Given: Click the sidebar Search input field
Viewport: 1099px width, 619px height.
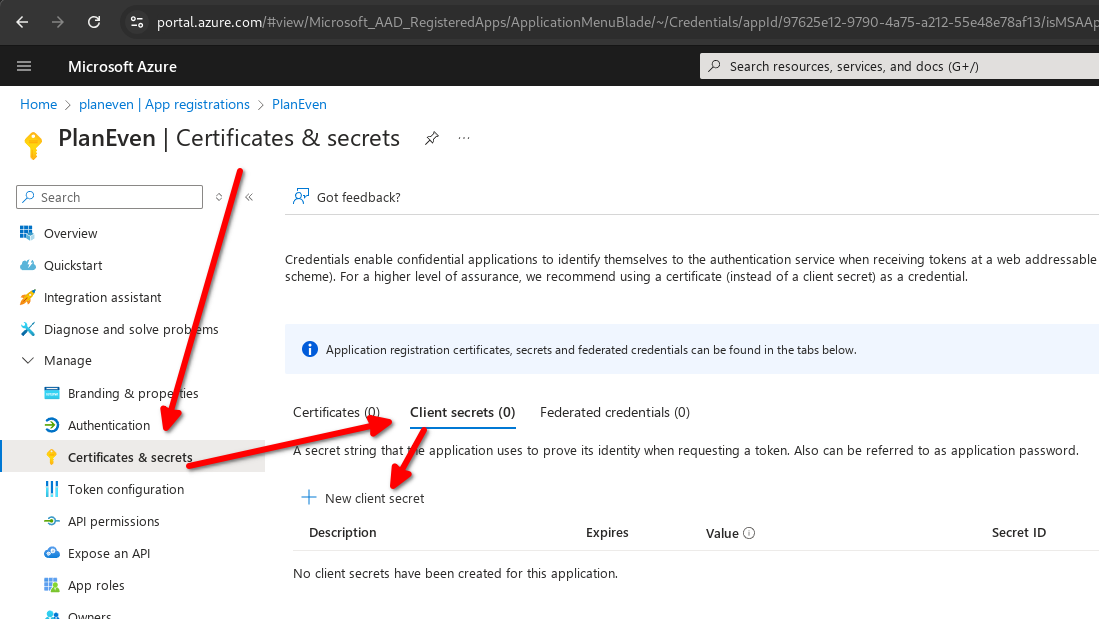Looking at the screenshot, I should coord(109,197).
